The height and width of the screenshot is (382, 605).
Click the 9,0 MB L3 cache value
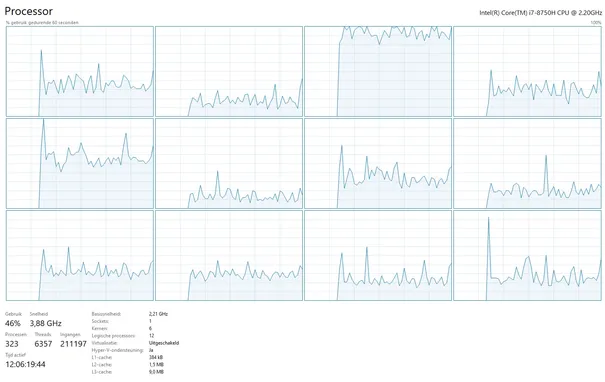[x=156, y=372]
